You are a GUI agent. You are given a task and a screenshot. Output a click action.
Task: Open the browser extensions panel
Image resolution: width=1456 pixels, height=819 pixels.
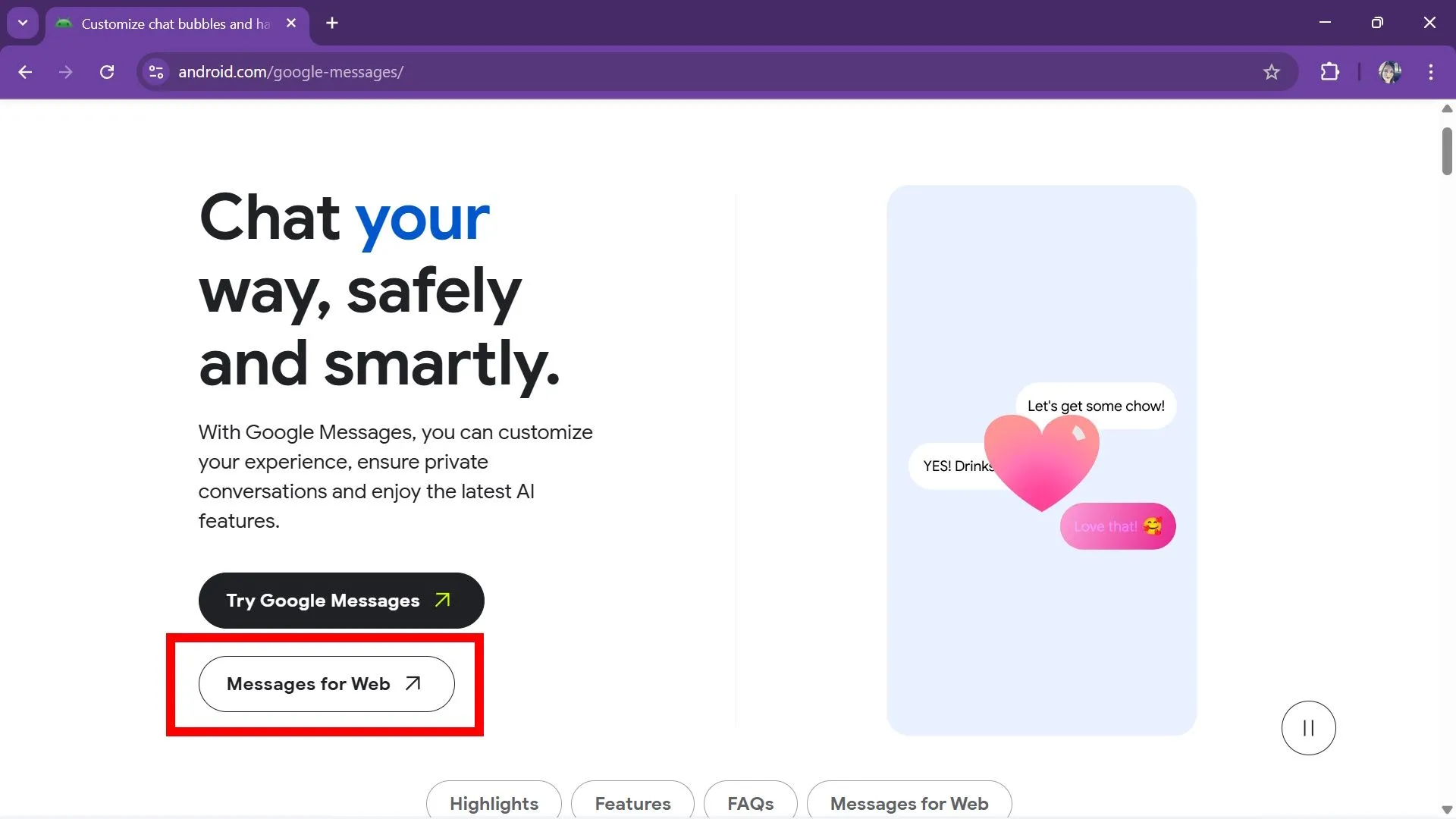tap(1329, 71)
